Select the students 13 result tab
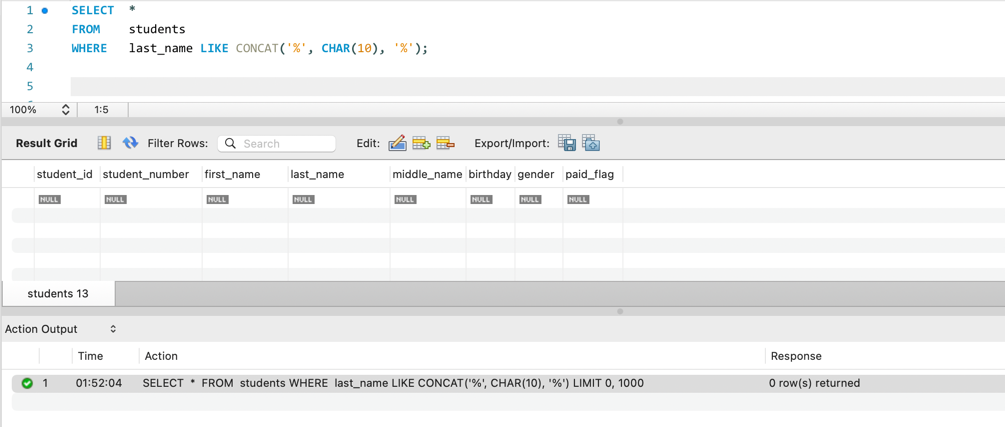 [x=58, y=294]
